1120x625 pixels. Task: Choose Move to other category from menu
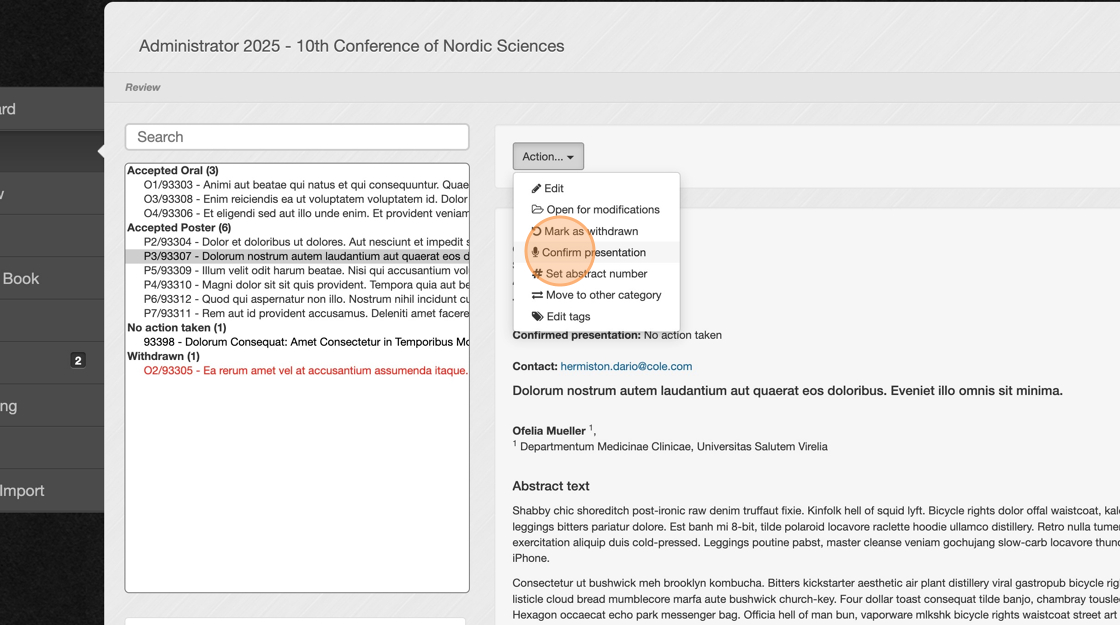point(596,295)
